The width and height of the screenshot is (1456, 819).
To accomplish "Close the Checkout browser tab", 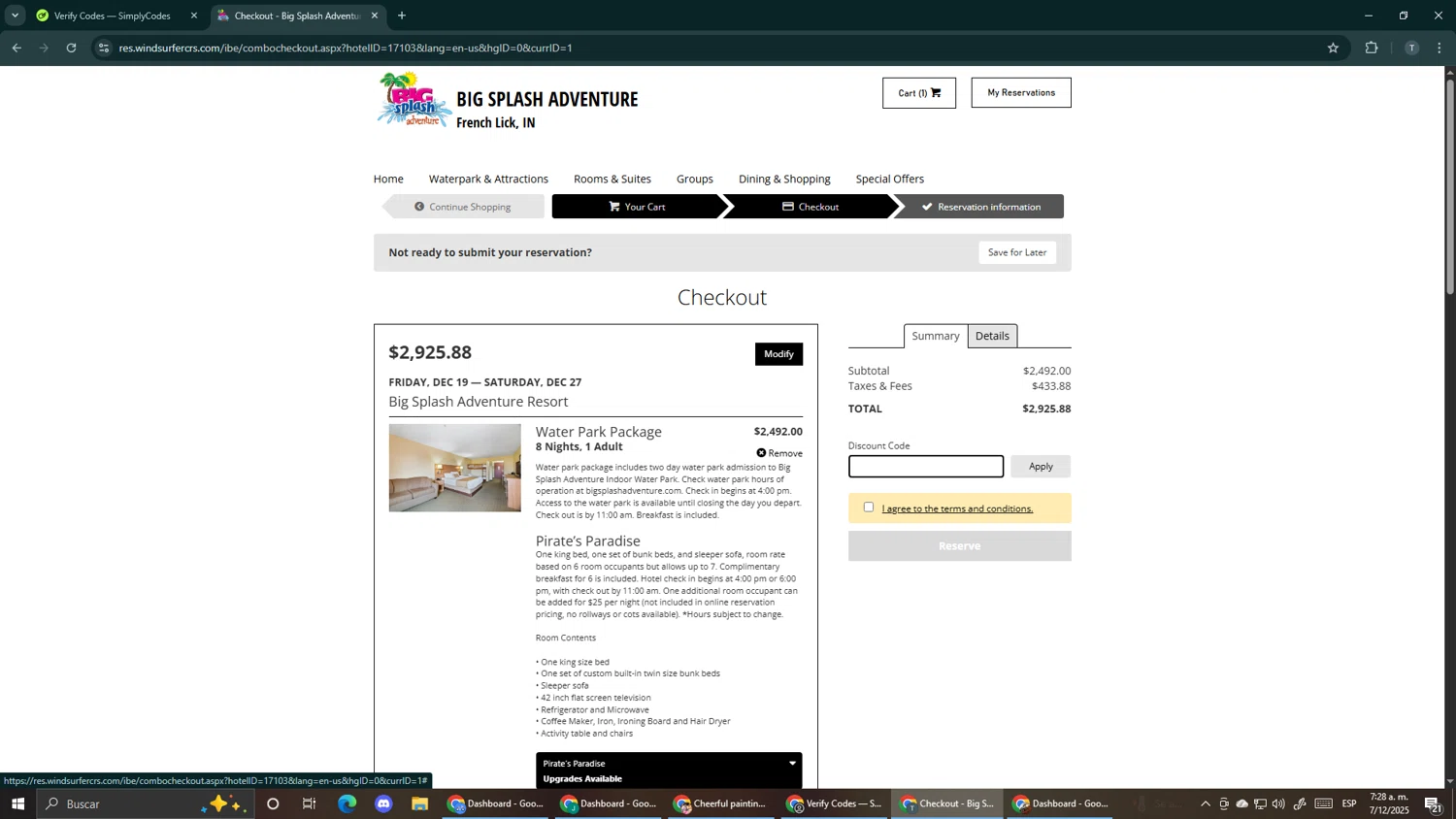I will point(375,16).
